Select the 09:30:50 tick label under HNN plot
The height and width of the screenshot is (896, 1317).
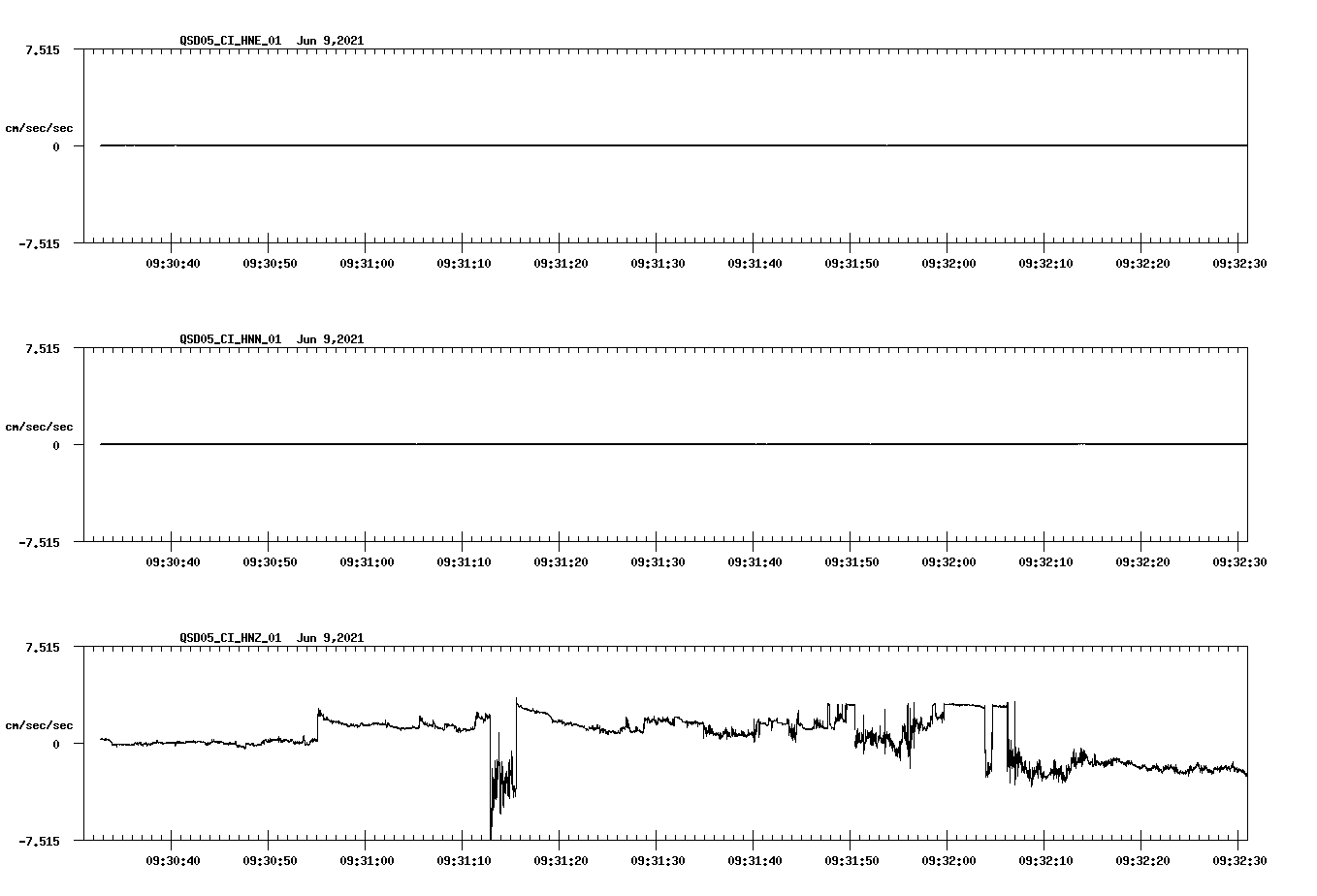270,561
